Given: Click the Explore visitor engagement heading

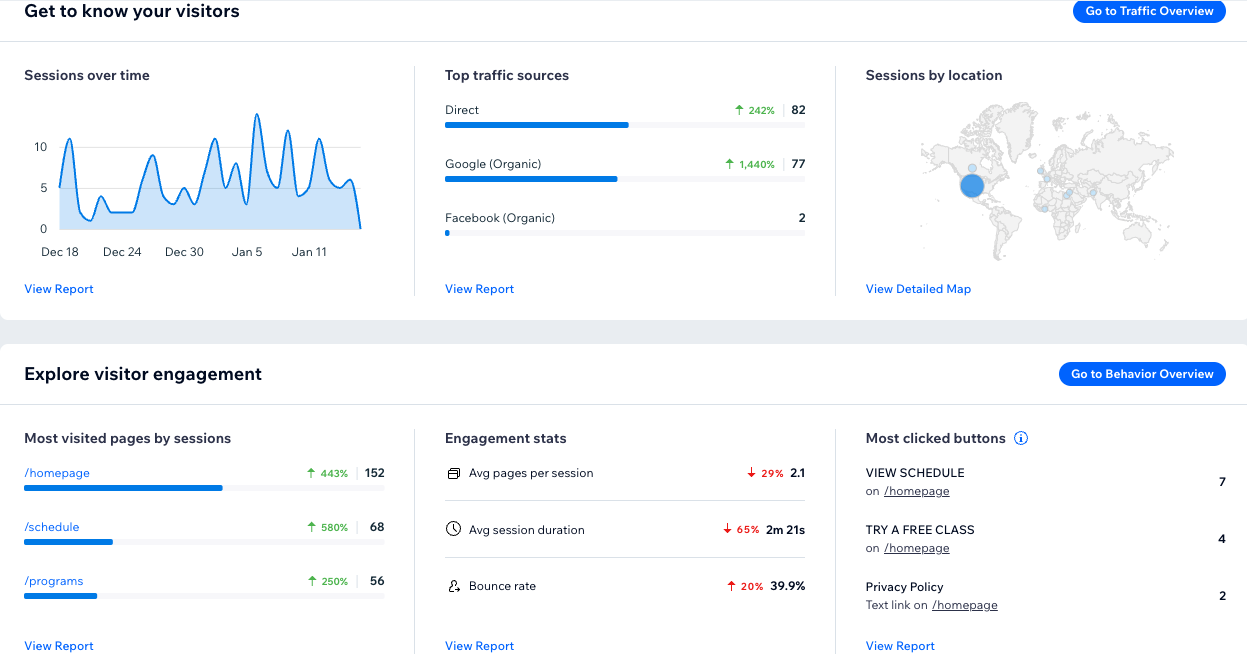Looking at the screenshot, I should coord(143,374).
